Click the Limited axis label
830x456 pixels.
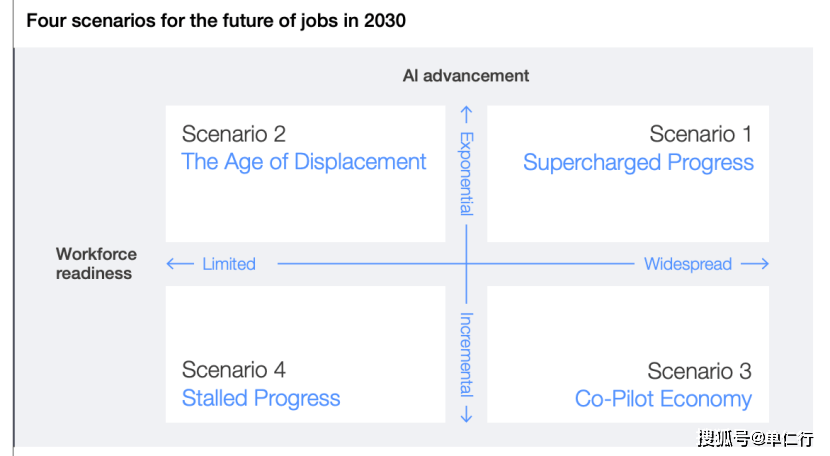pos(229,264)
